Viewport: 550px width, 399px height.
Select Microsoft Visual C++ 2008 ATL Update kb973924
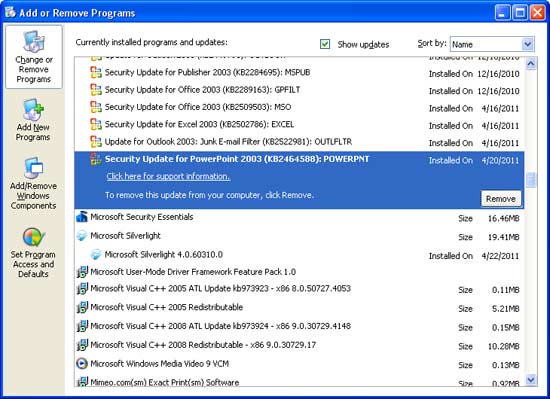tap(221, 326)
